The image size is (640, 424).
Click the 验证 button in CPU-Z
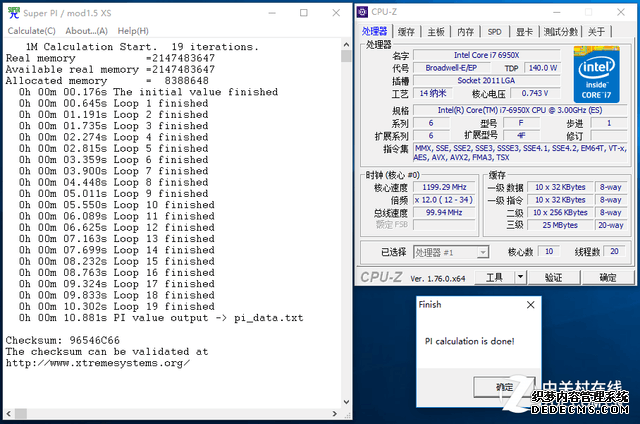coord(554,277)
